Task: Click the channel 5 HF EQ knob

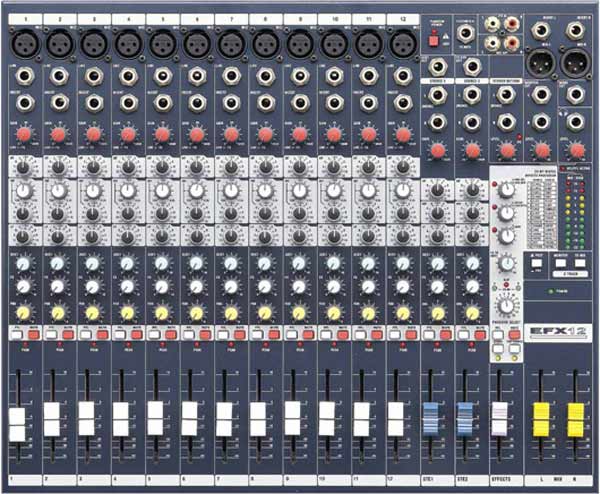Action: 162,167
